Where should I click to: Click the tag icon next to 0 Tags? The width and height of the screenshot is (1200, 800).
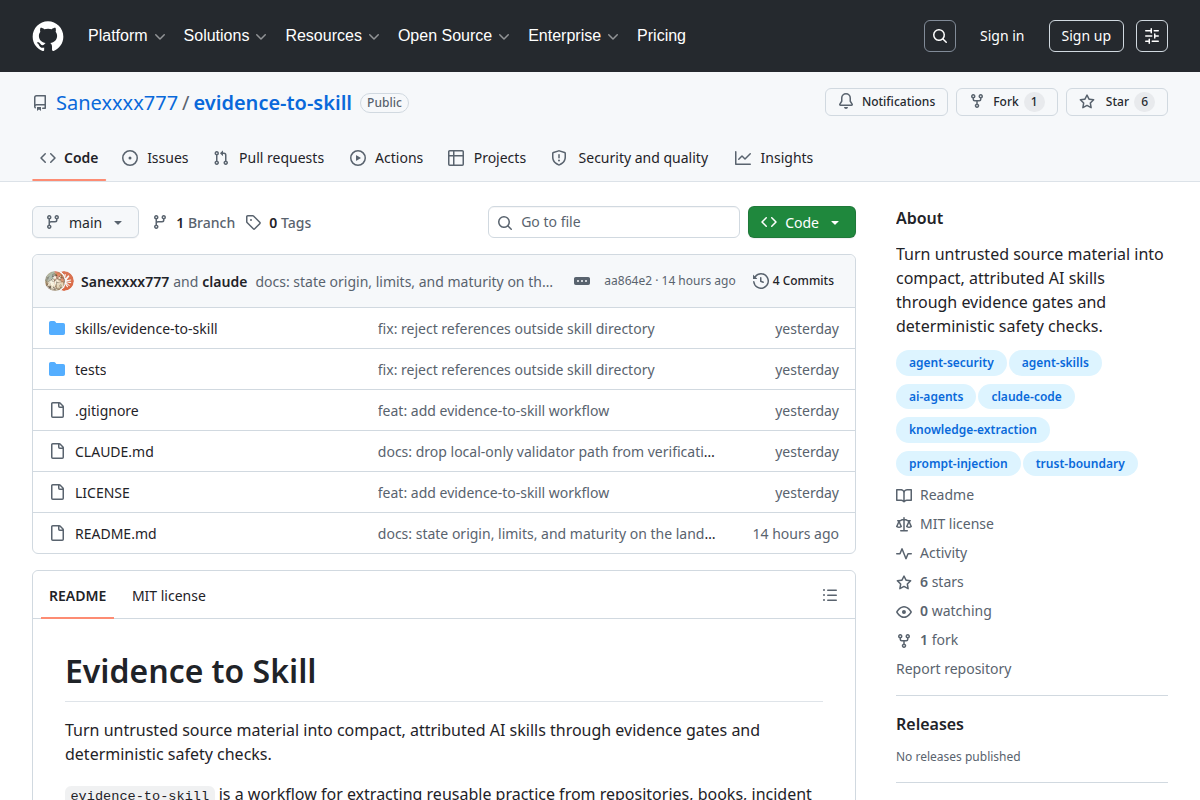(254, 222)
